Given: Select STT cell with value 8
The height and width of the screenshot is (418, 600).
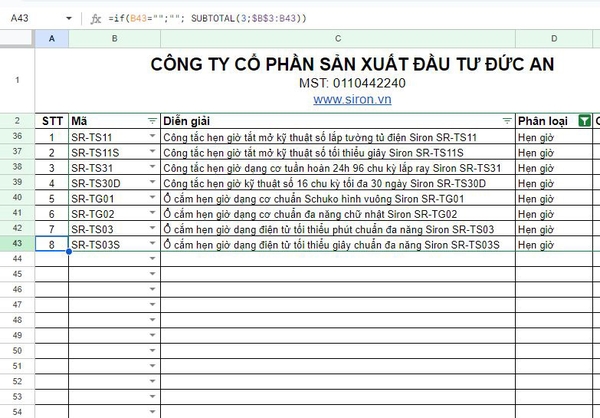Looking at the screenshot, I should click(x=52, y=244).
